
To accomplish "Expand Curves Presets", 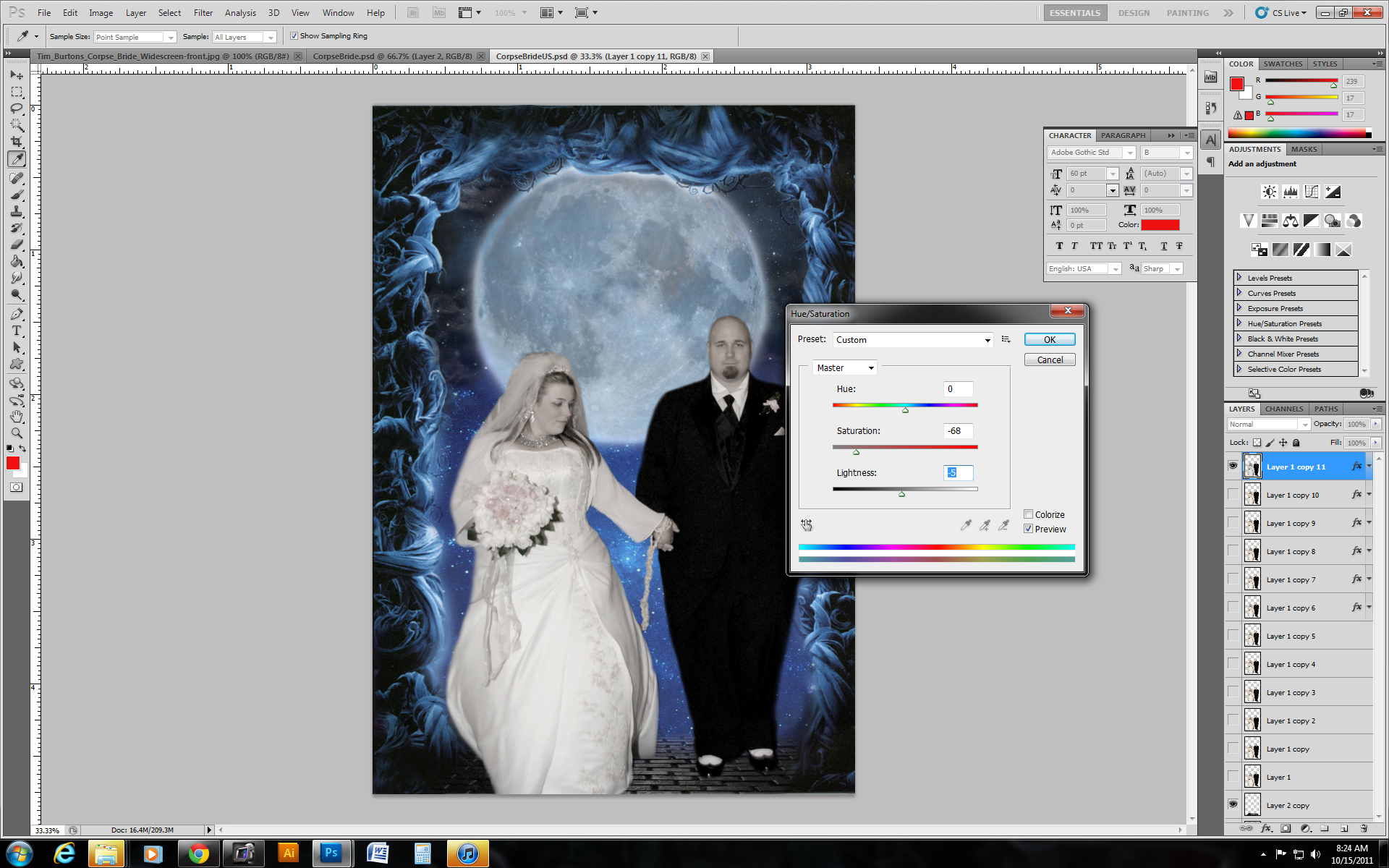I will click(x=1239, y=293).
